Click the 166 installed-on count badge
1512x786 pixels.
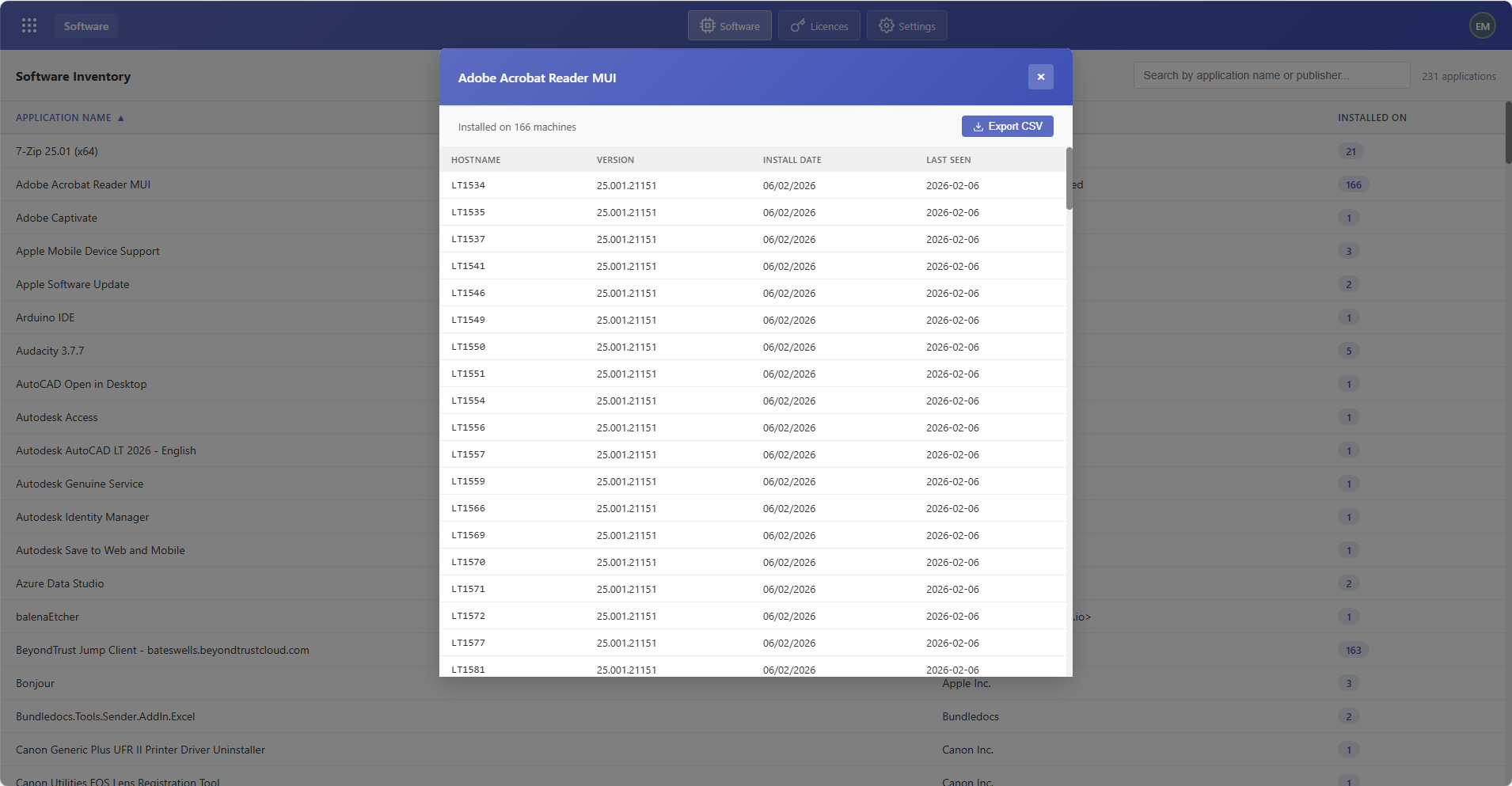tap(1354, 184)
